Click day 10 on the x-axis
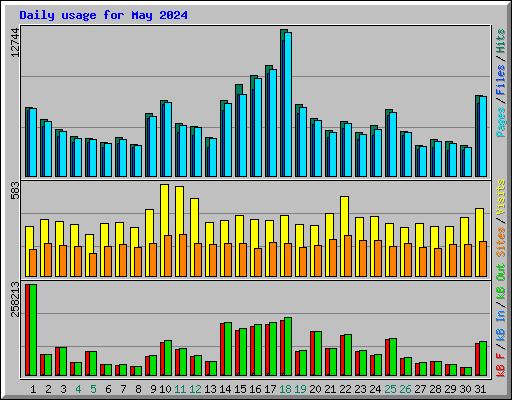The height and width of the screenshot is (400, 512). [165, 389]
